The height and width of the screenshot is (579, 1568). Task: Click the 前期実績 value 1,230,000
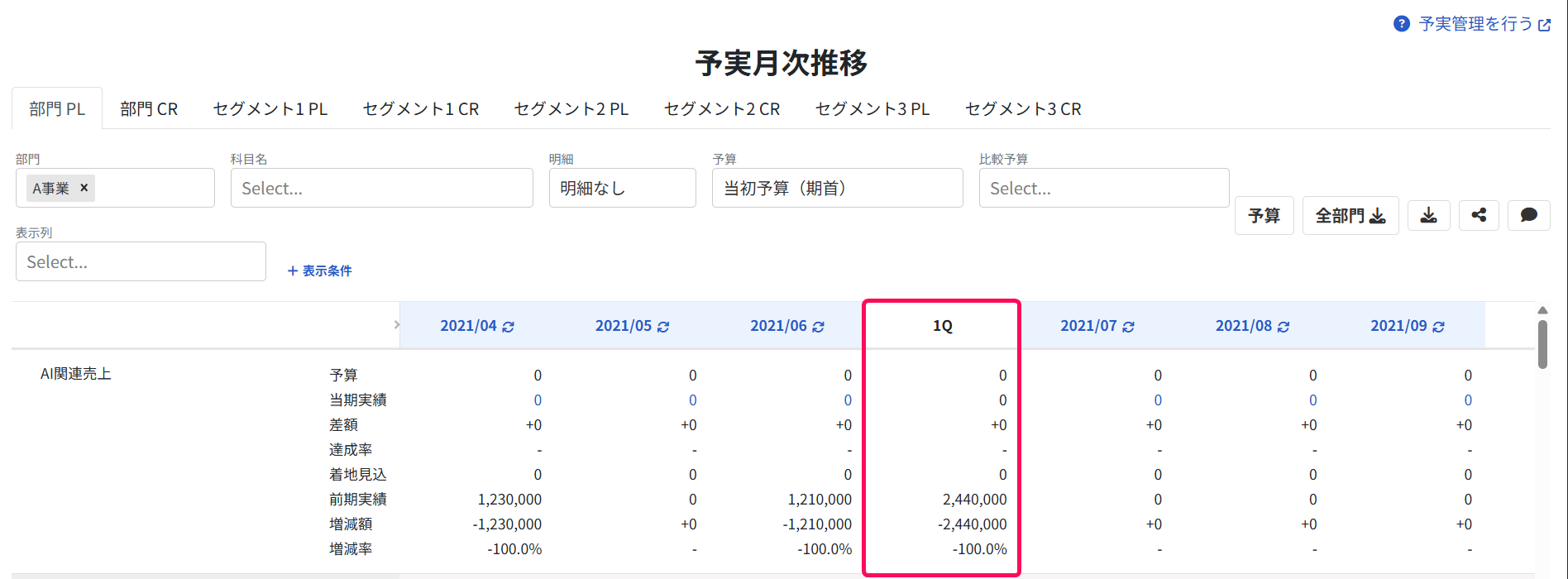[509, 500]
